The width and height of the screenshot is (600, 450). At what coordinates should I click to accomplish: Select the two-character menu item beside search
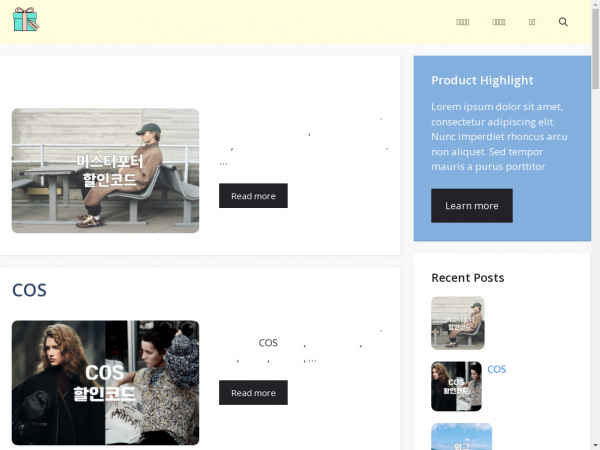tap(532, 22)
